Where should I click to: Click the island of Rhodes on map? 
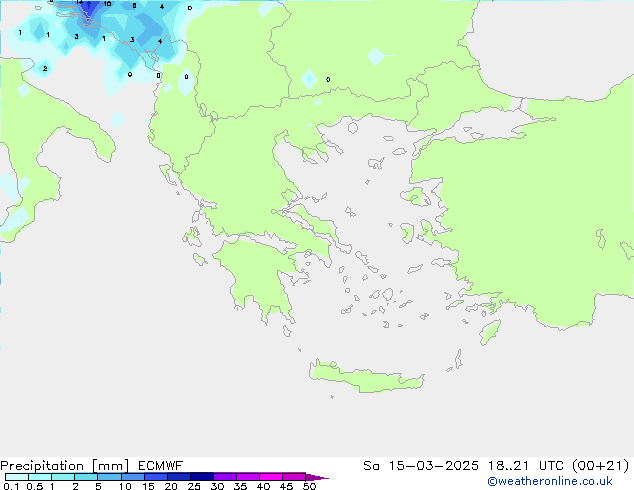489,332
